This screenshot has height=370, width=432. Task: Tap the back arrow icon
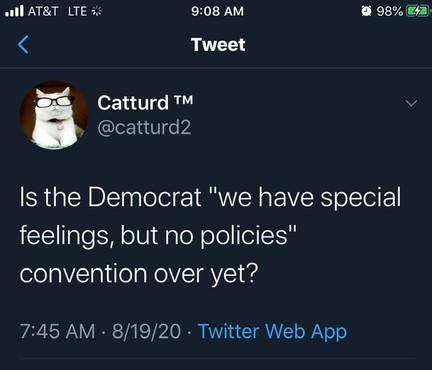[x=23, y=44]
